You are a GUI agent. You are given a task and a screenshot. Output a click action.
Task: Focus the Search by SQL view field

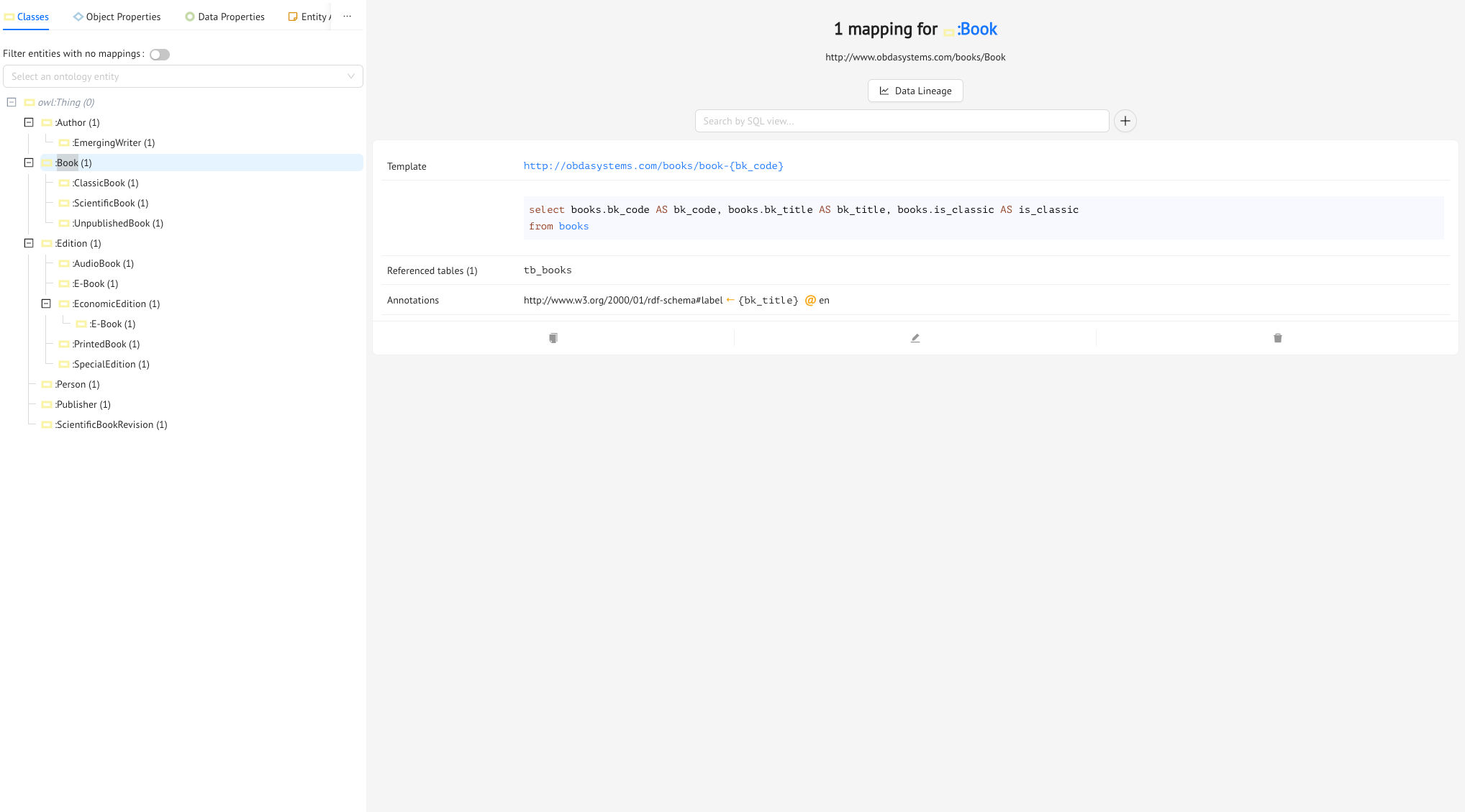[901, 121]
